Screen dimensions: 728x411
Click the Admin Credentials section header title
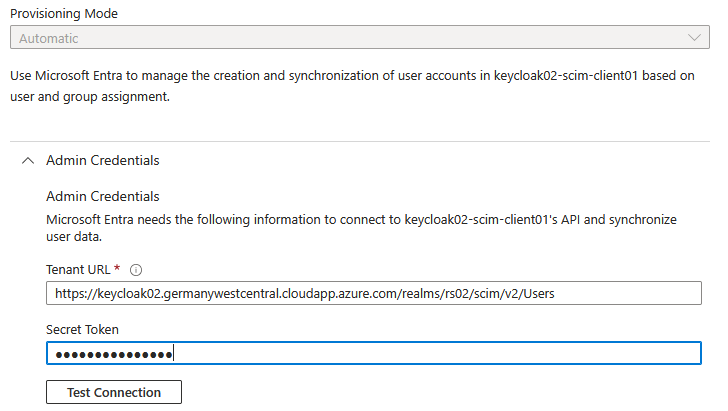pyautogui.click(x=102, y=160)
